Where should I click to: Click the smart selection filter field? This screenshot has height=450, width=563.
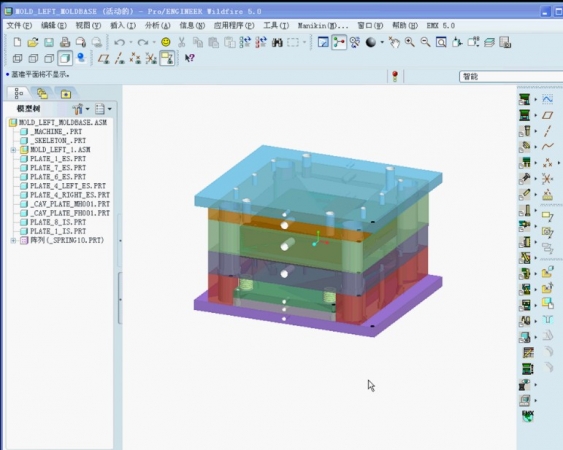click(x=511, y=76)
